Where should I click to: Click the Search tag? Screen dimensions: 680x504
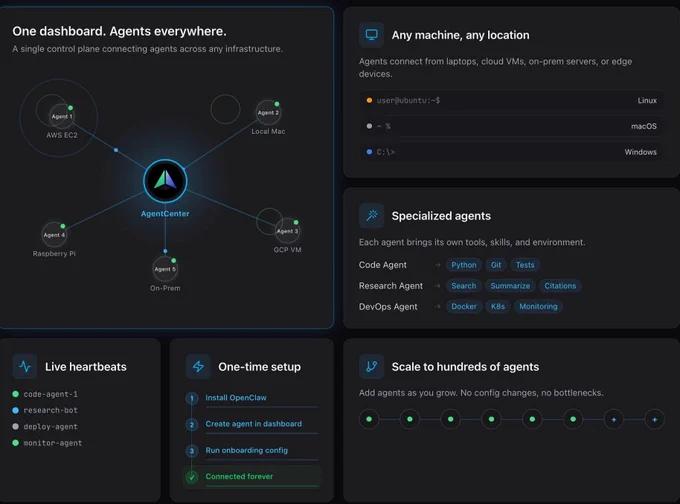[464, 286]
